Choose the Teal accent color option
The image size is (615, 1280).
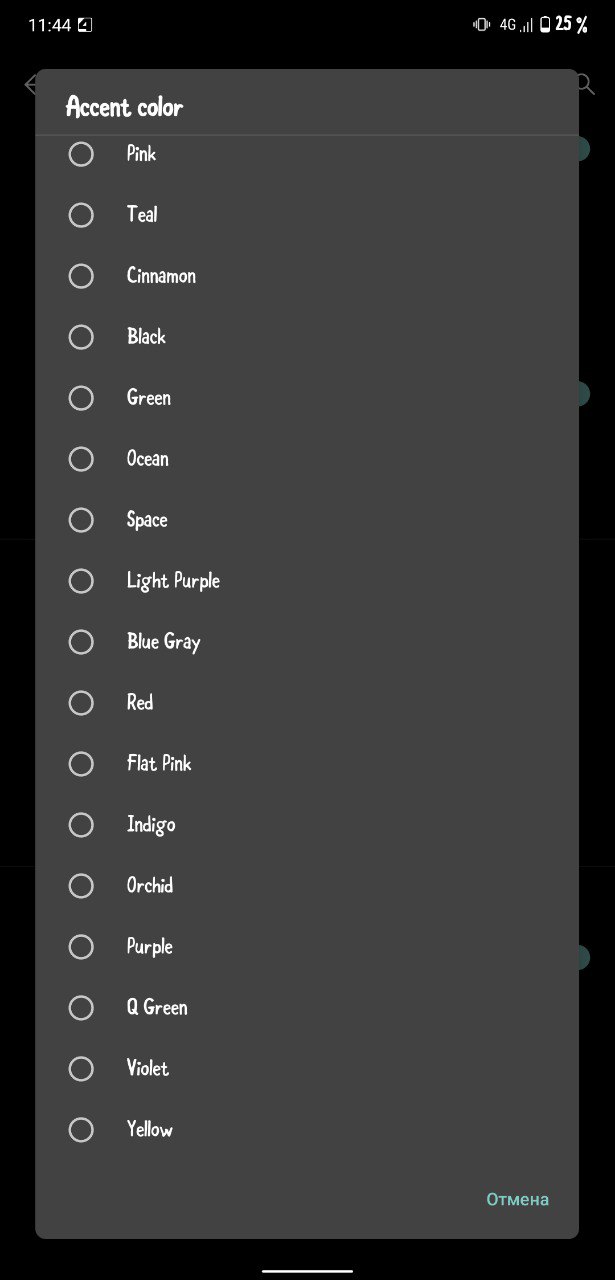pyautogui.click(x=307, y=215)
